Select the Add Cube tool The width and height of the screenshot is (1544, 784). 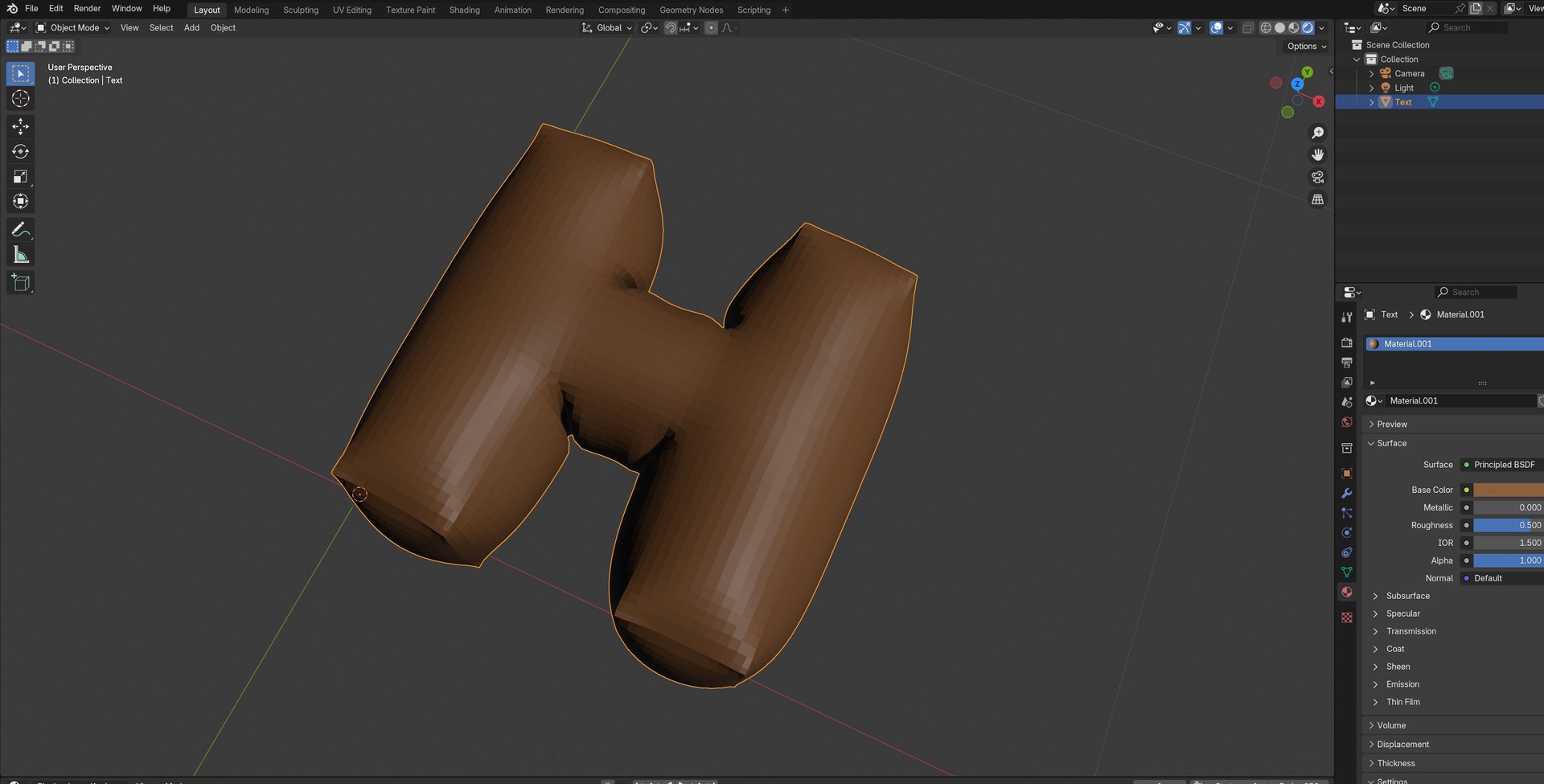click(x=21, y=283)
